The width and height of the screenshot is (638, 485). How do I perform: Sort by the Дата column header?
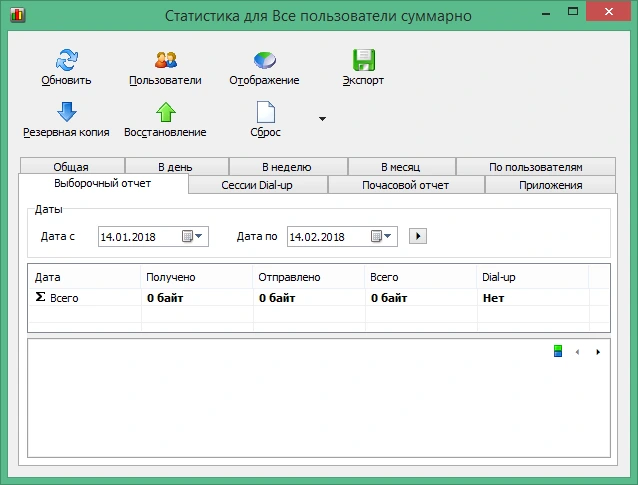pyautogui.click(x=85, y=277)
